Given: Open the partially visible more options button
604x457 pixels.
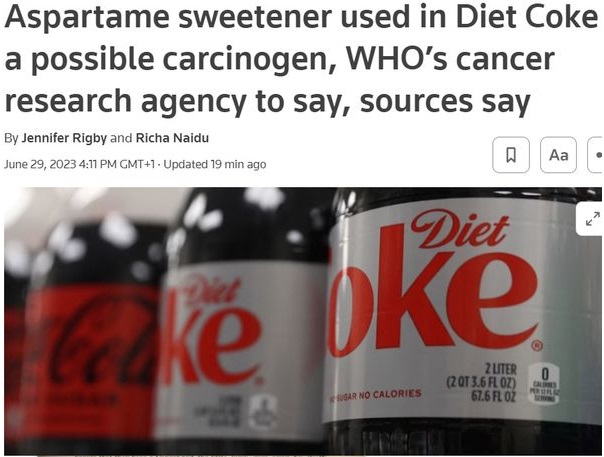Looking at the screenshot, I should coord(596,155).
